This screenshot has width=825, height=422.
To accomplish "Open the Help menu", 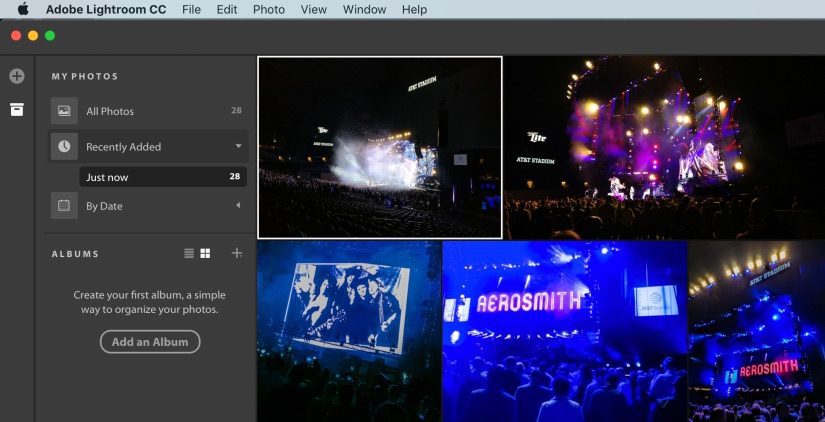I will 414,9.
